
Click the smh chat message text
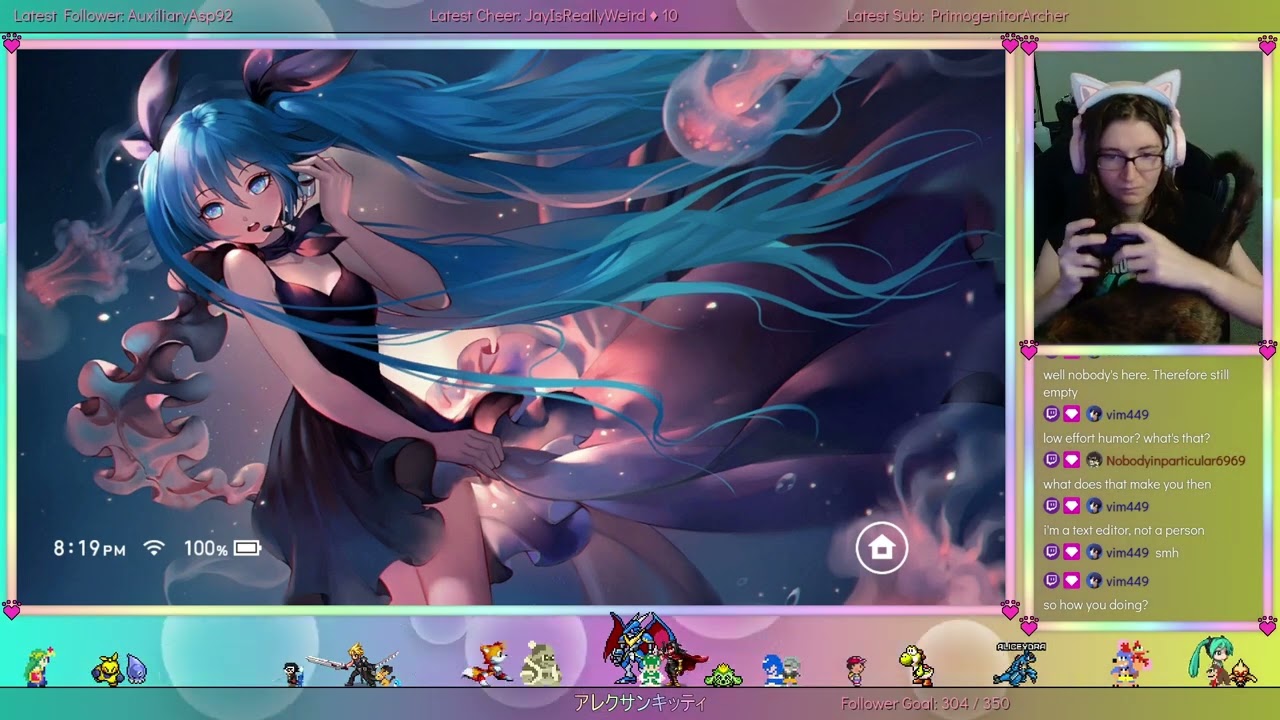click(1167, 553)
